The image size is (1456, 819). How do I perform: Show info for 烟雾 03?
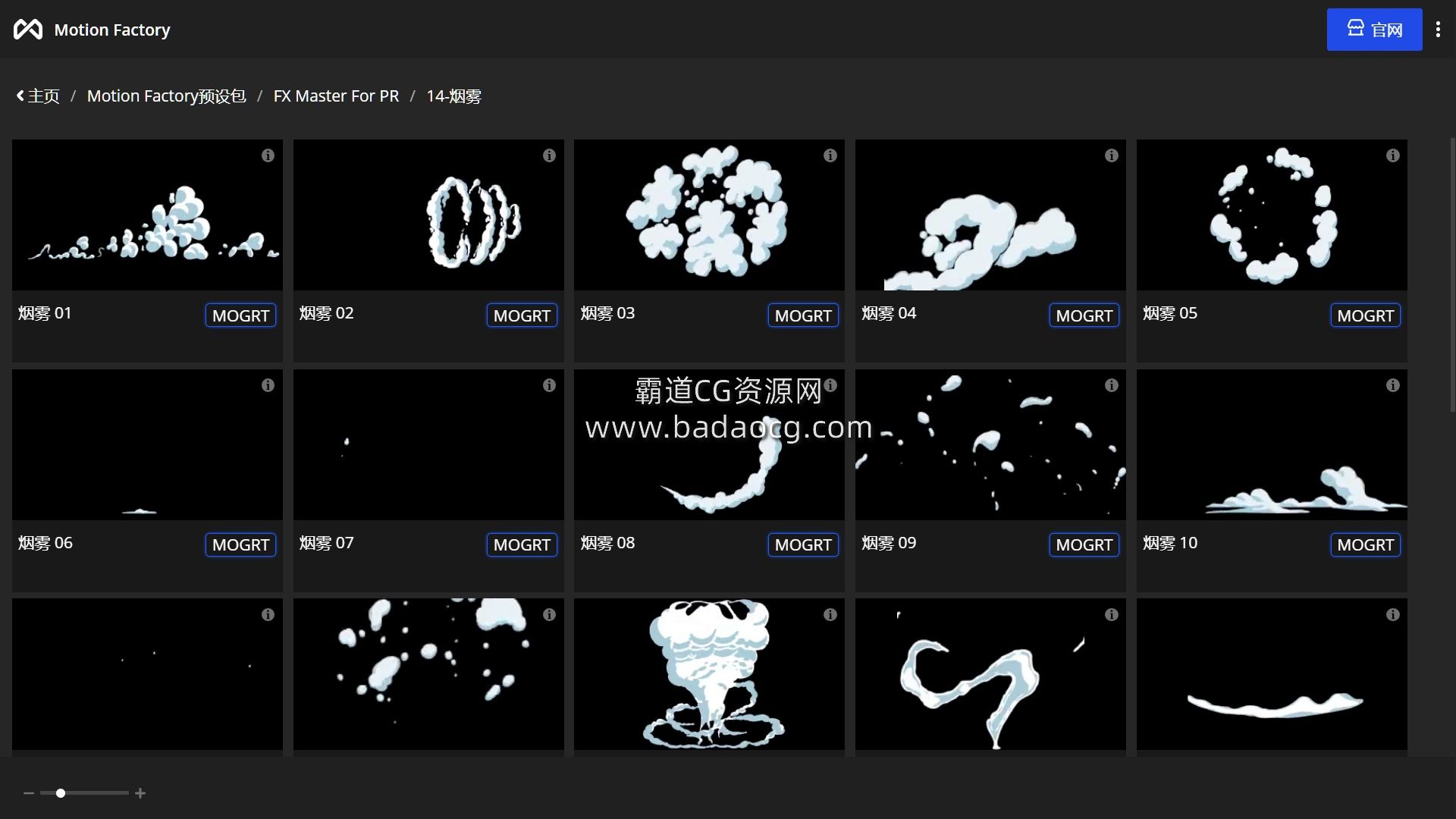(x=830, y=155)
